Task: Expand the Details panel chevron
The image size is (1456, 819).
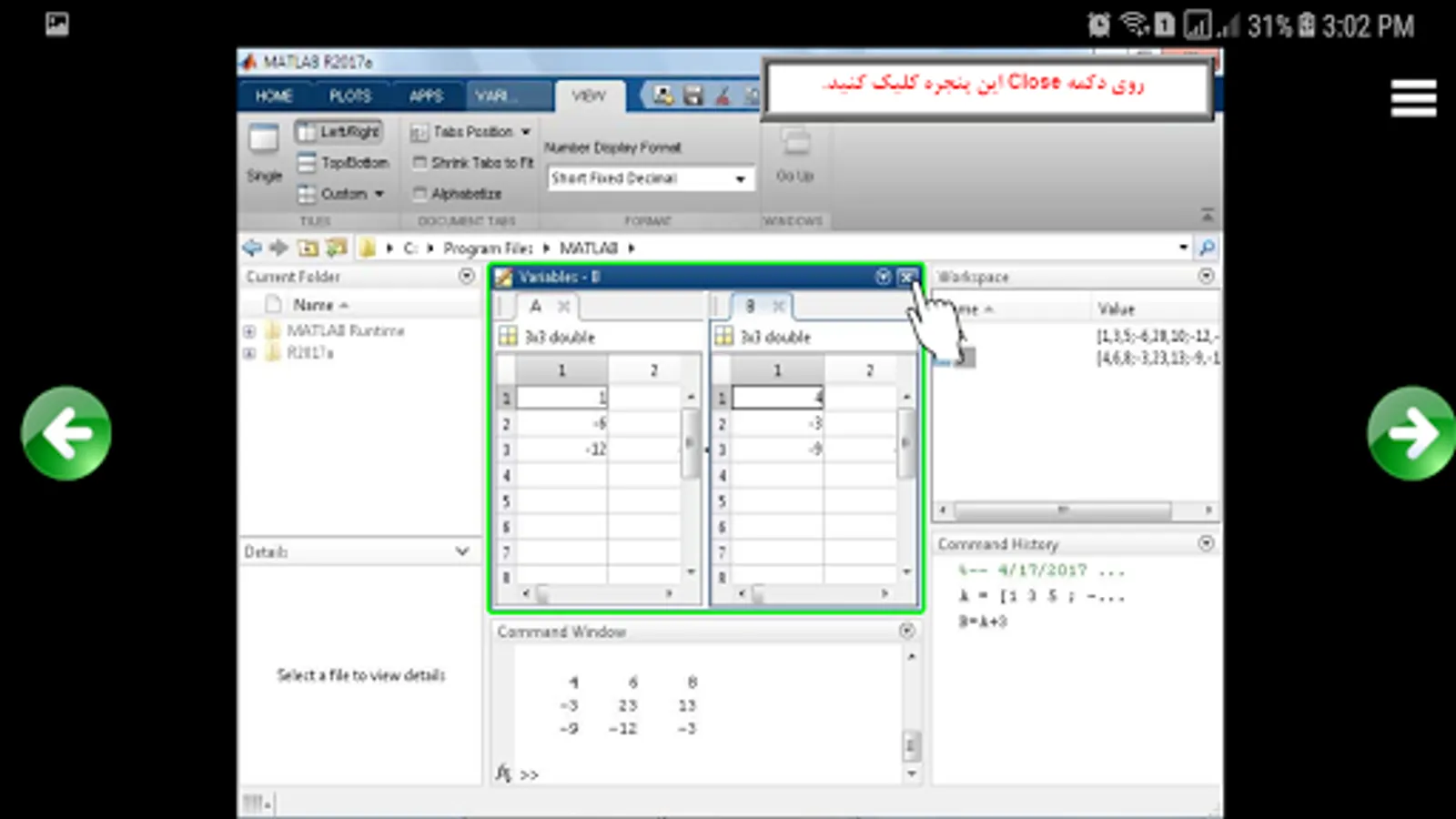Action: pyautogui.click(x=462, y=551)
